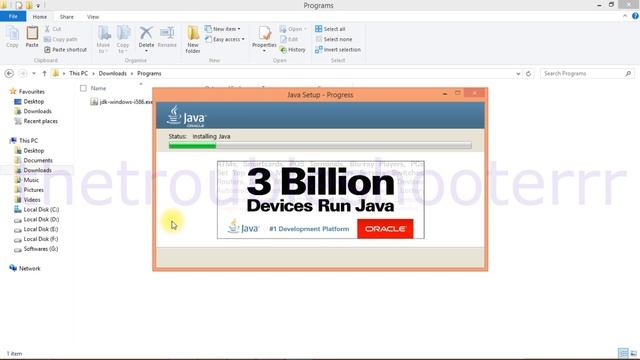Expand the arrow after This PC in the address bar
The image size is (640, 360).
pos(93,73)
